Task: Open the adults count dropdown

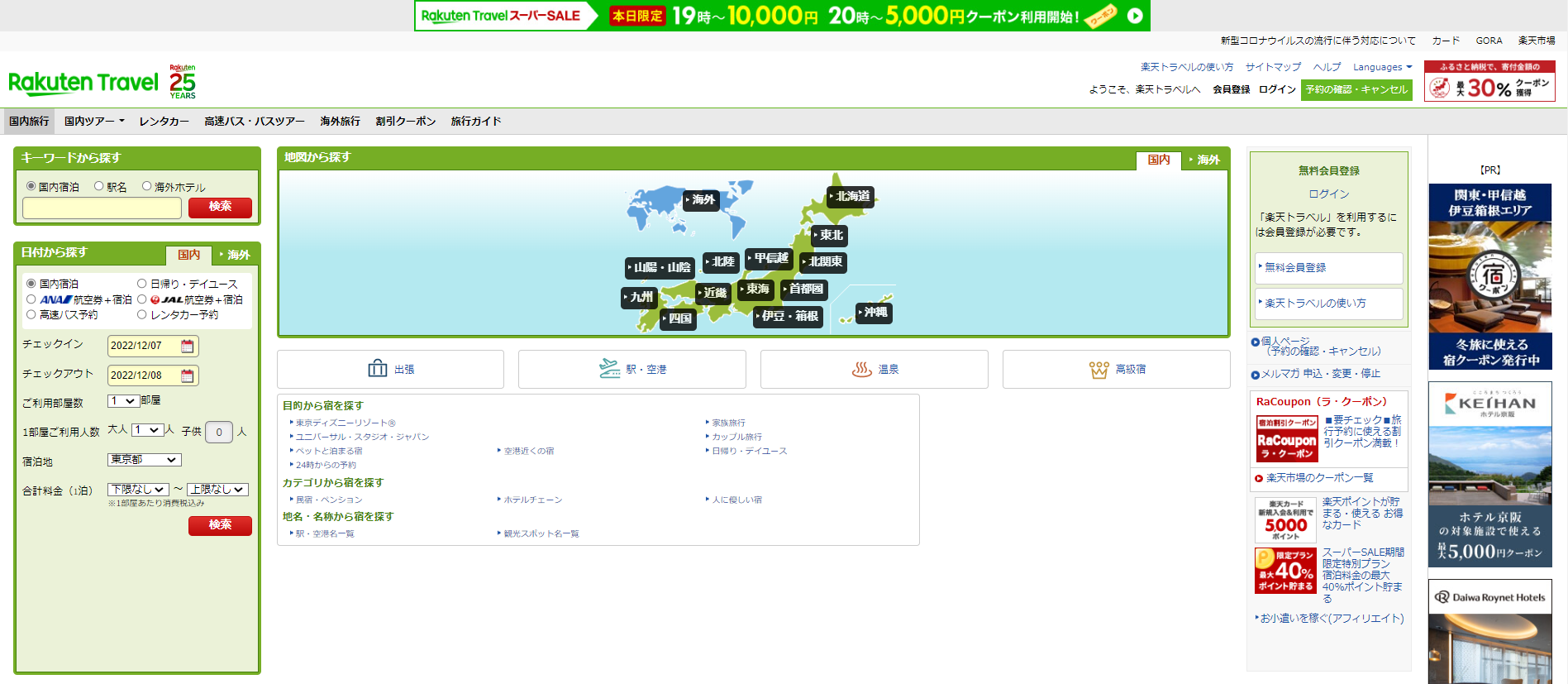Action: [x=147, y=430]
